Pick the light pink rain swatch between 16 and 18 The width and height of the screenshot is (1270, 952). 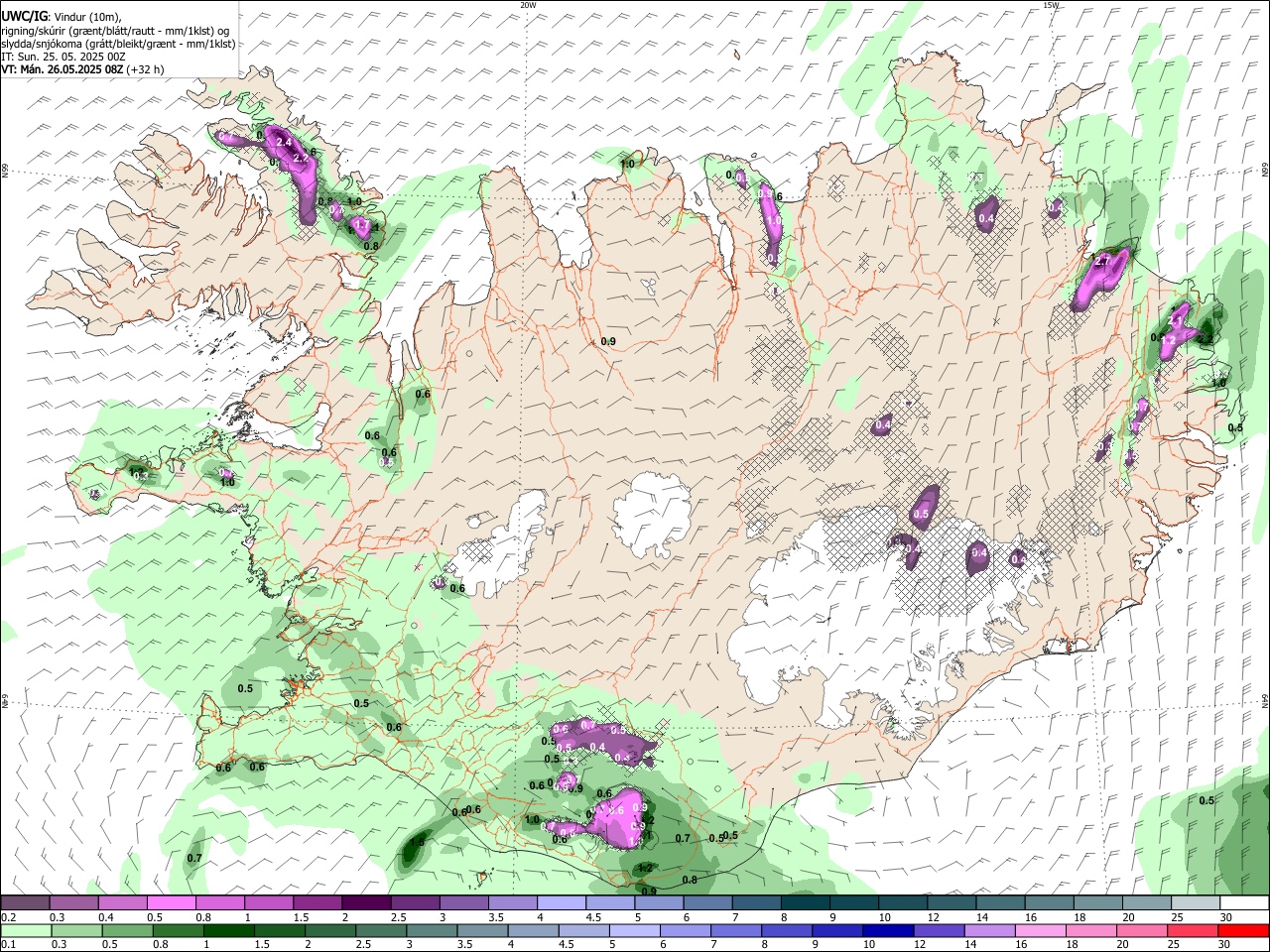(x=1041, y=931)
